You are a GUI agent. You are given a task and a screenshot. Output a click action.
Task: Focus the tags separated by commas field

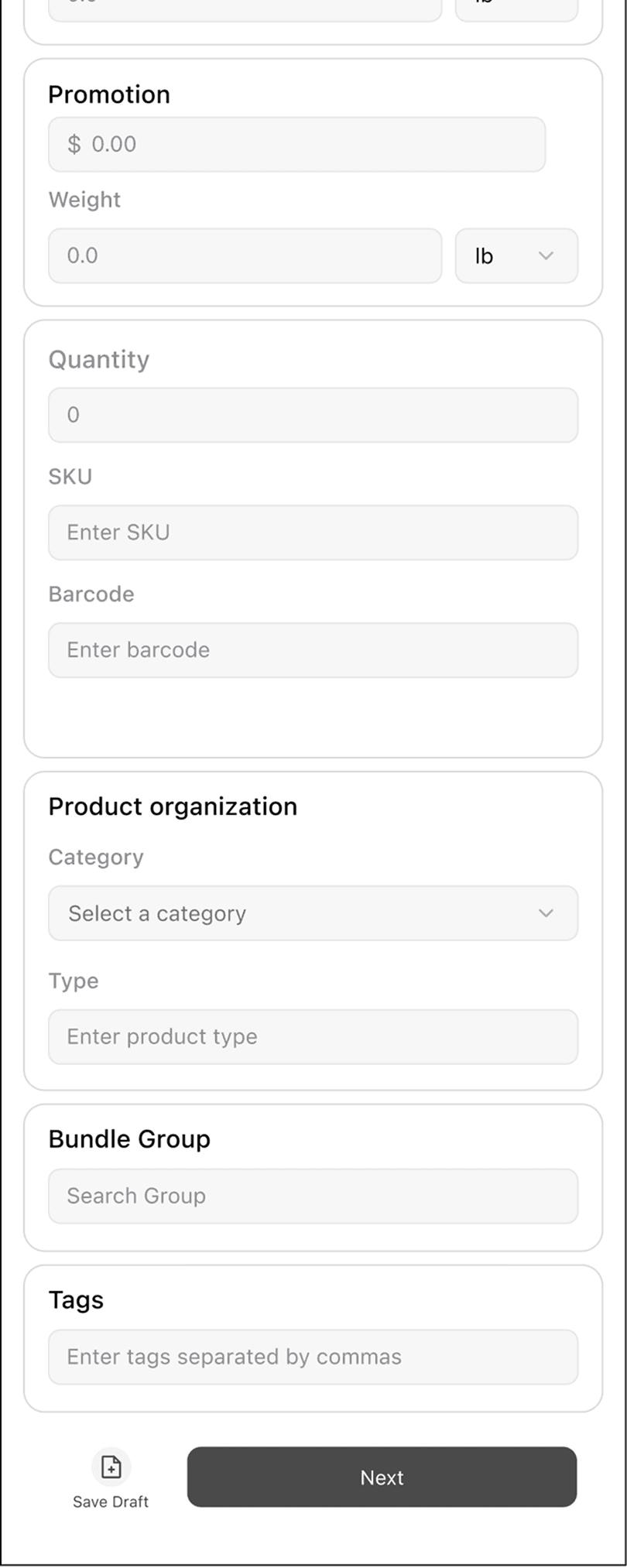click(x=313, y=1357)
